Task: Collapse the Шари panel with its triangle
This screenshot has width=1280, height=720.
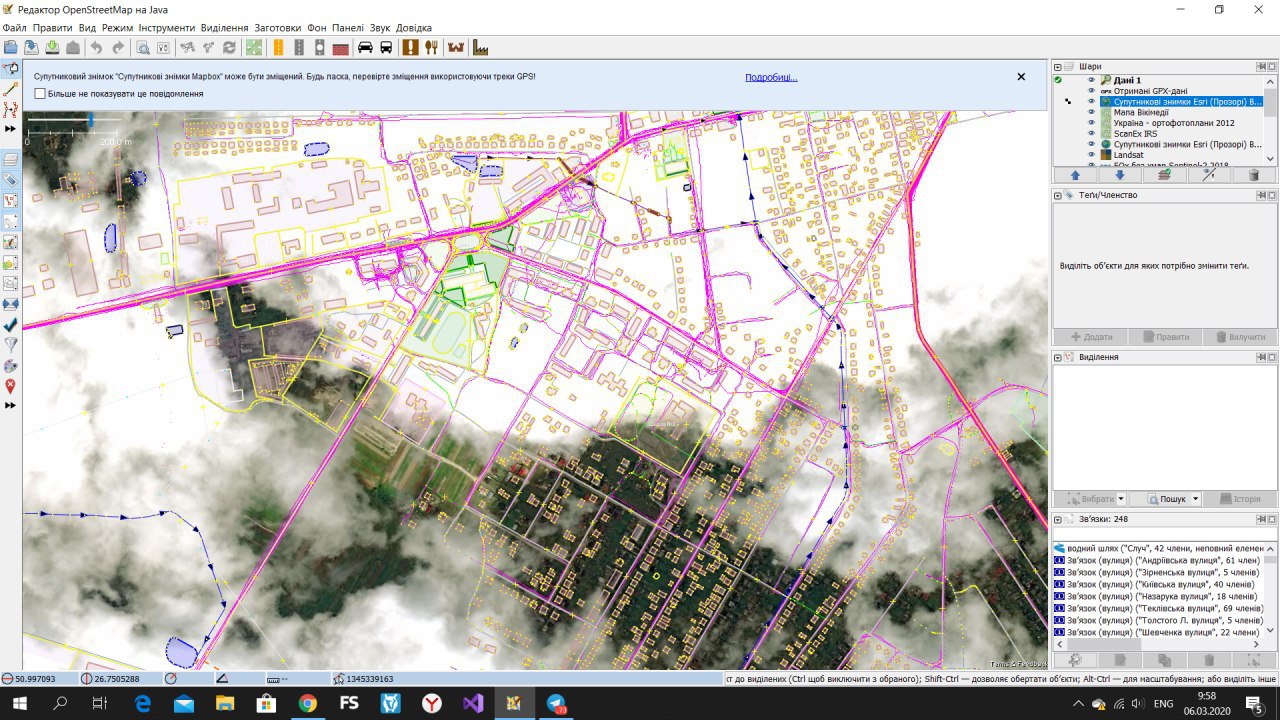Action: point(1058,66)
